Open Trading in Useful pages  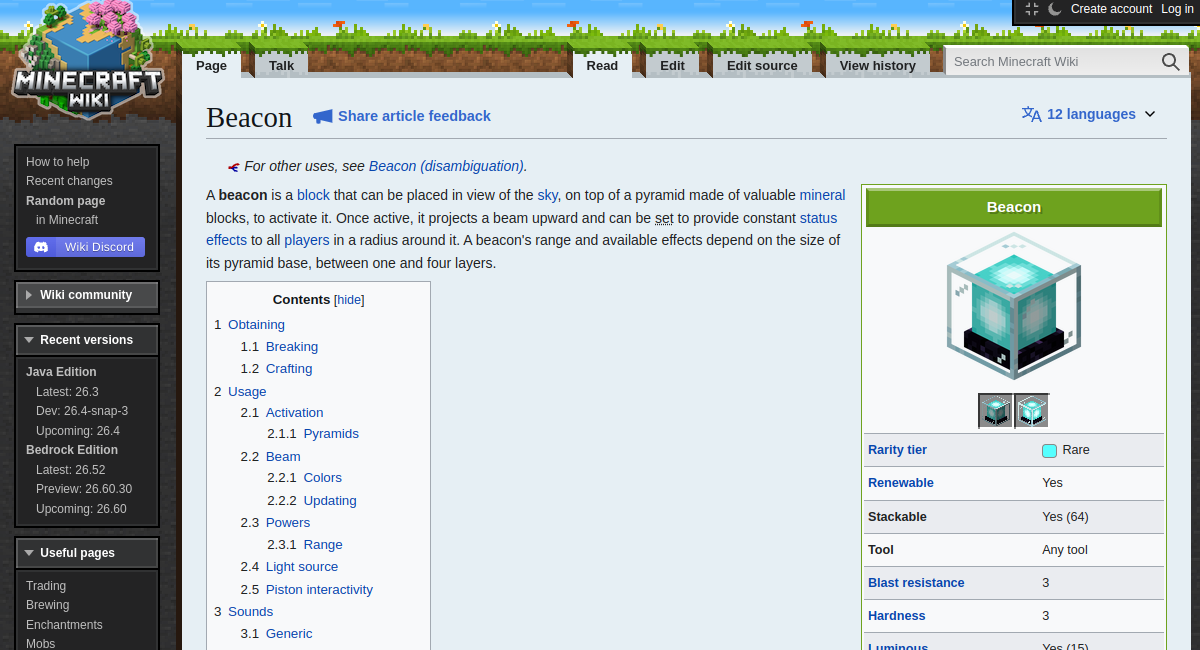click(46, 586)
